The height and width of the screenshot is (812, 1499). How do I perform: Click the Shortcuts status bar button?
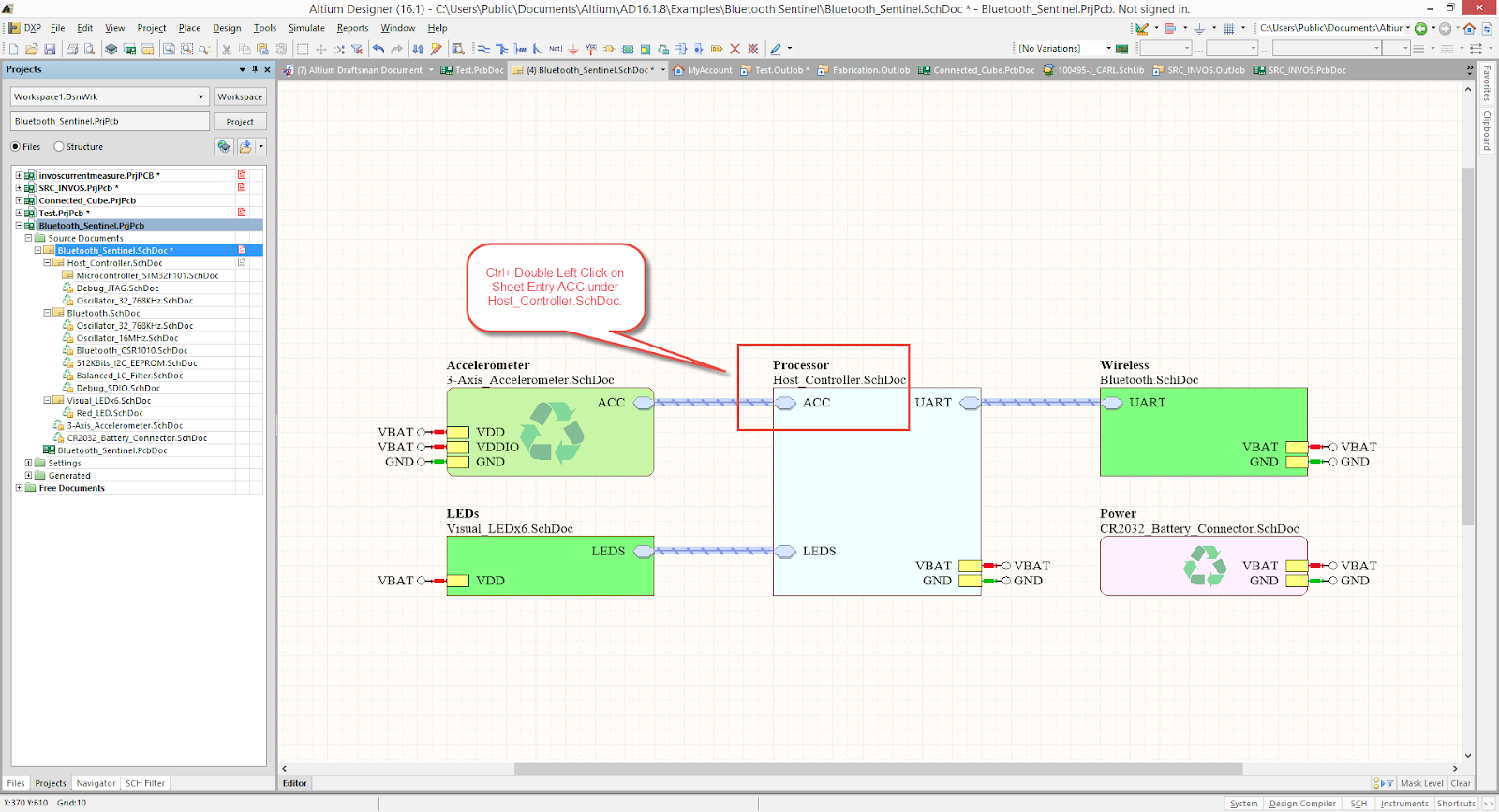click(1456, 804)
